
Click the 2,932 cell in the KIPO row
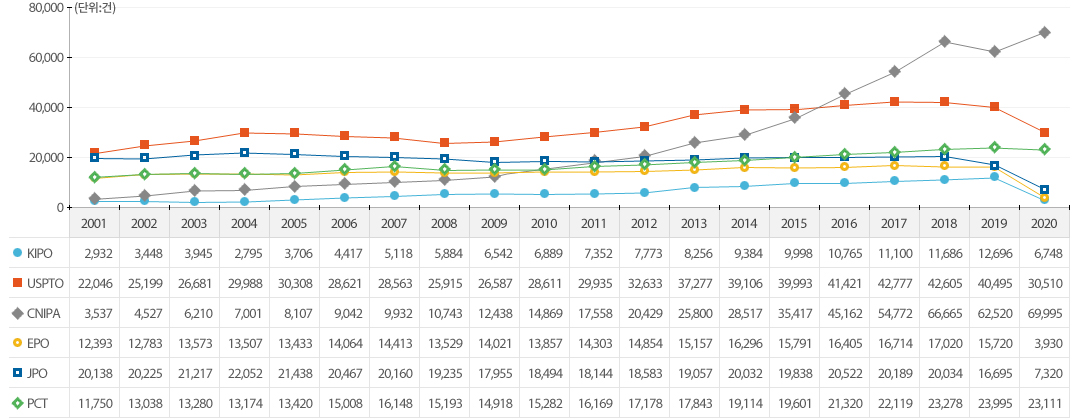[95, 256]
